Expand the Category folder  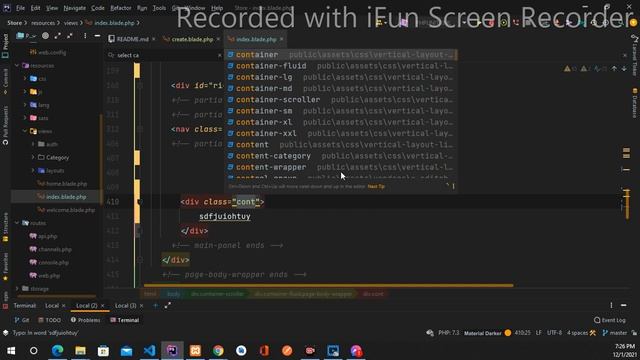(33, 157)
